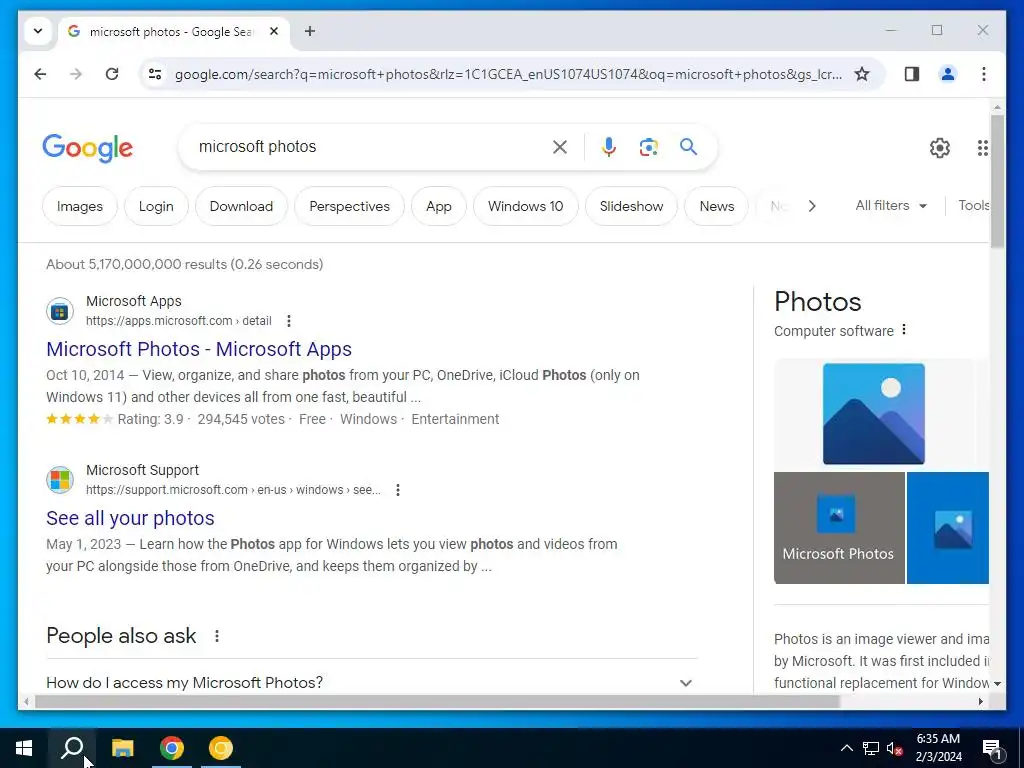Select the App filter chip

pos(439,206)
